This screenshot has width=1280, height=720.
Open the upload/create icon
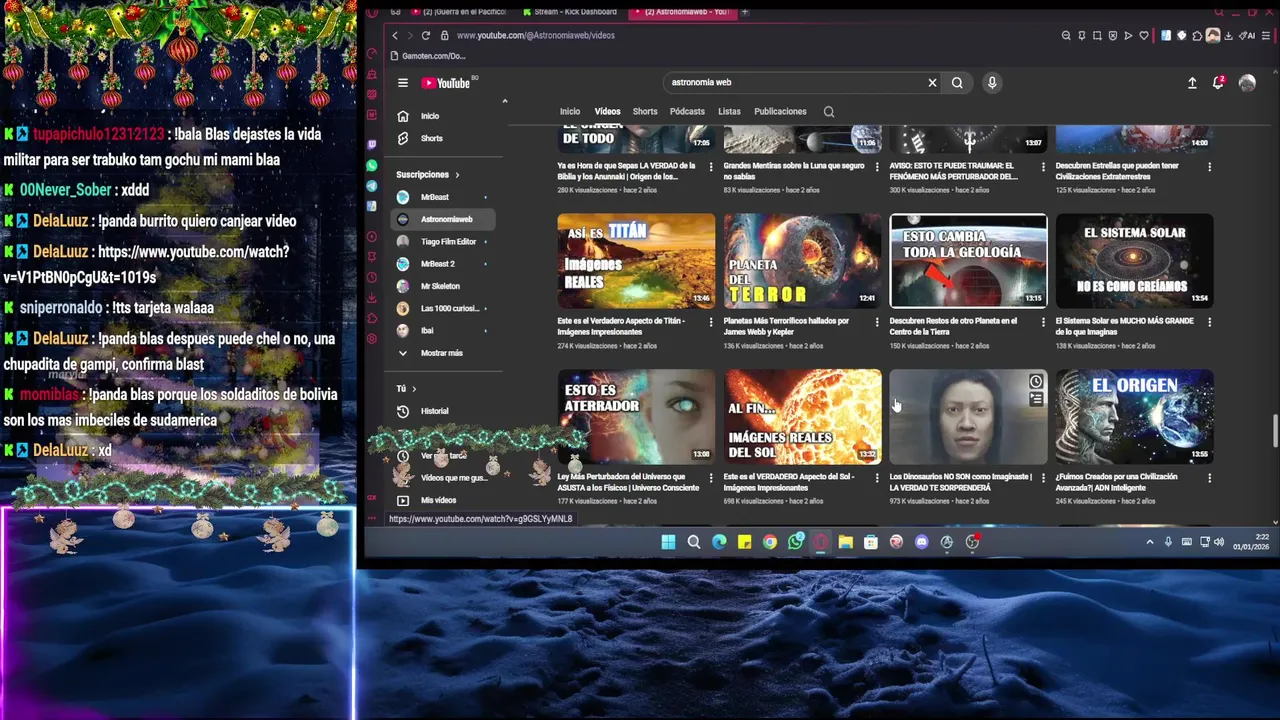click(1192, 83)
